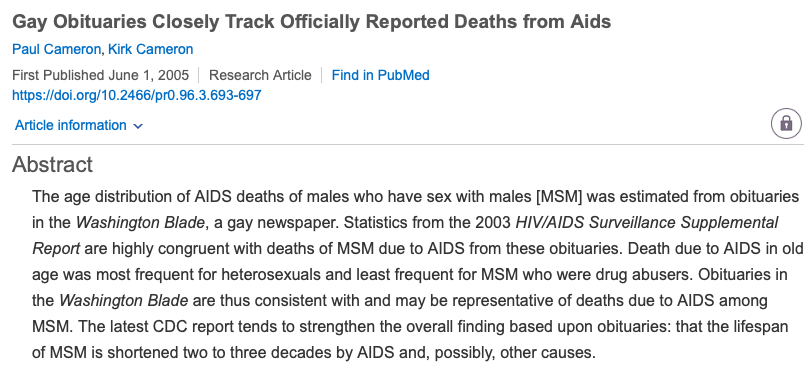Click the italic HIV/AIDS Surveillance Supplemental title
The height and width of the screenshot is (379, 808).
tap(647, 223)
